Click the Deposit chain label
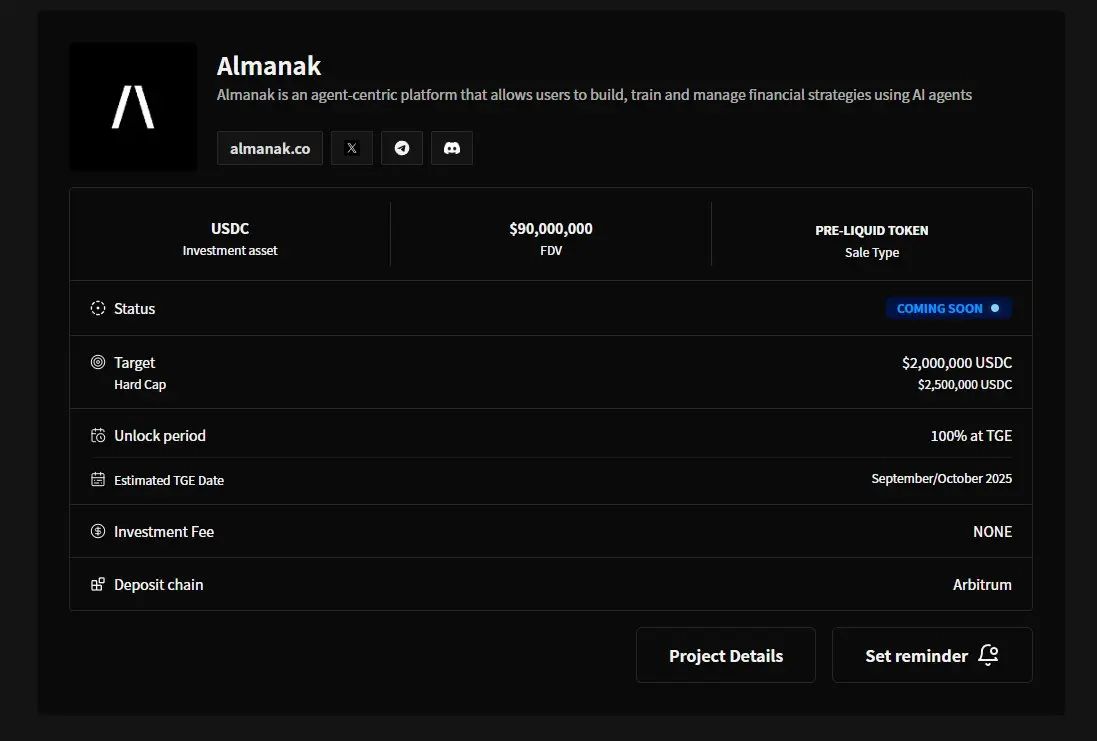Screen dimensions: 1097x741 [x=159, y=584]
